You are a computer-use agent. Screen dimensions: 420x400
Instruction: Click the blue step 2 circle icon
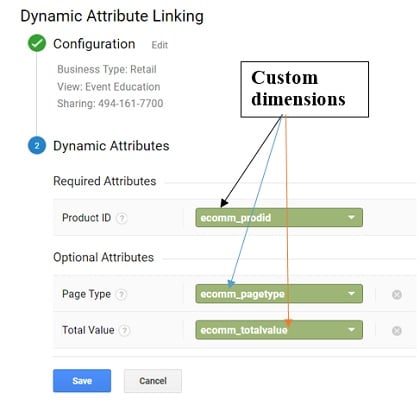point(37,146)
